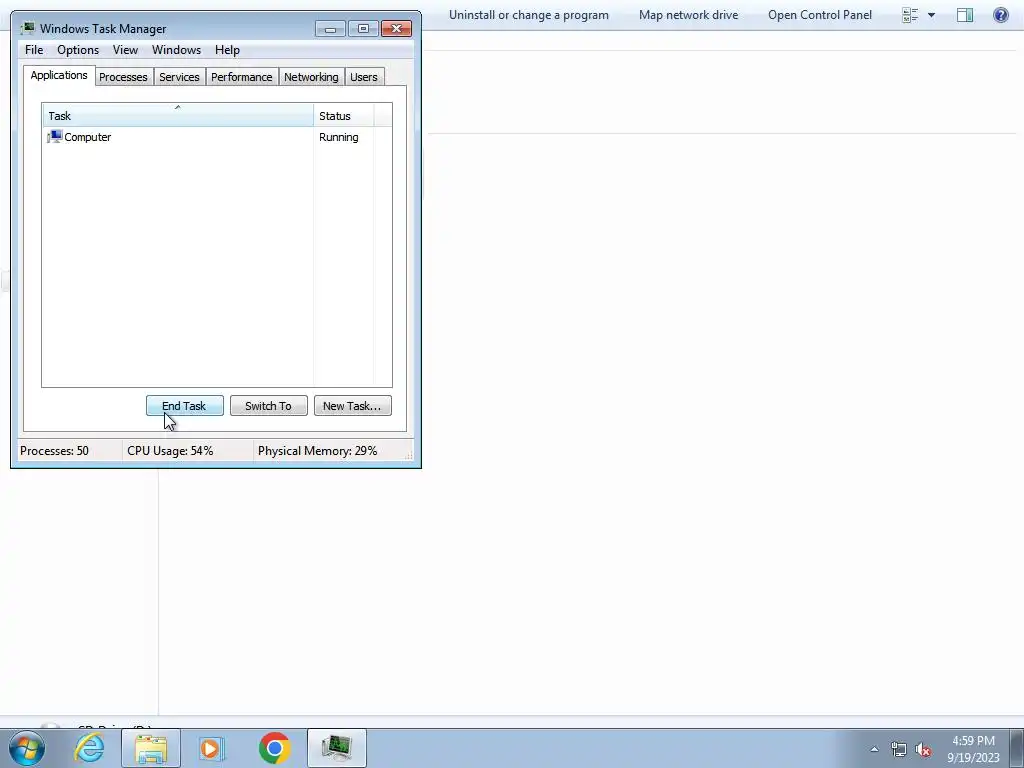Maximize the Task Manager window
1024x768 pixels.
tap(363, 28)
